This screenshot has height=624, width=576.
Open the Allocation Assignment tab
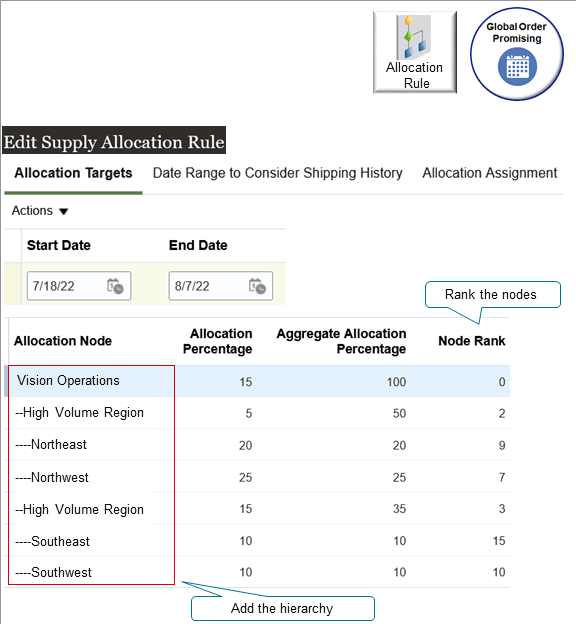[490, 173]
